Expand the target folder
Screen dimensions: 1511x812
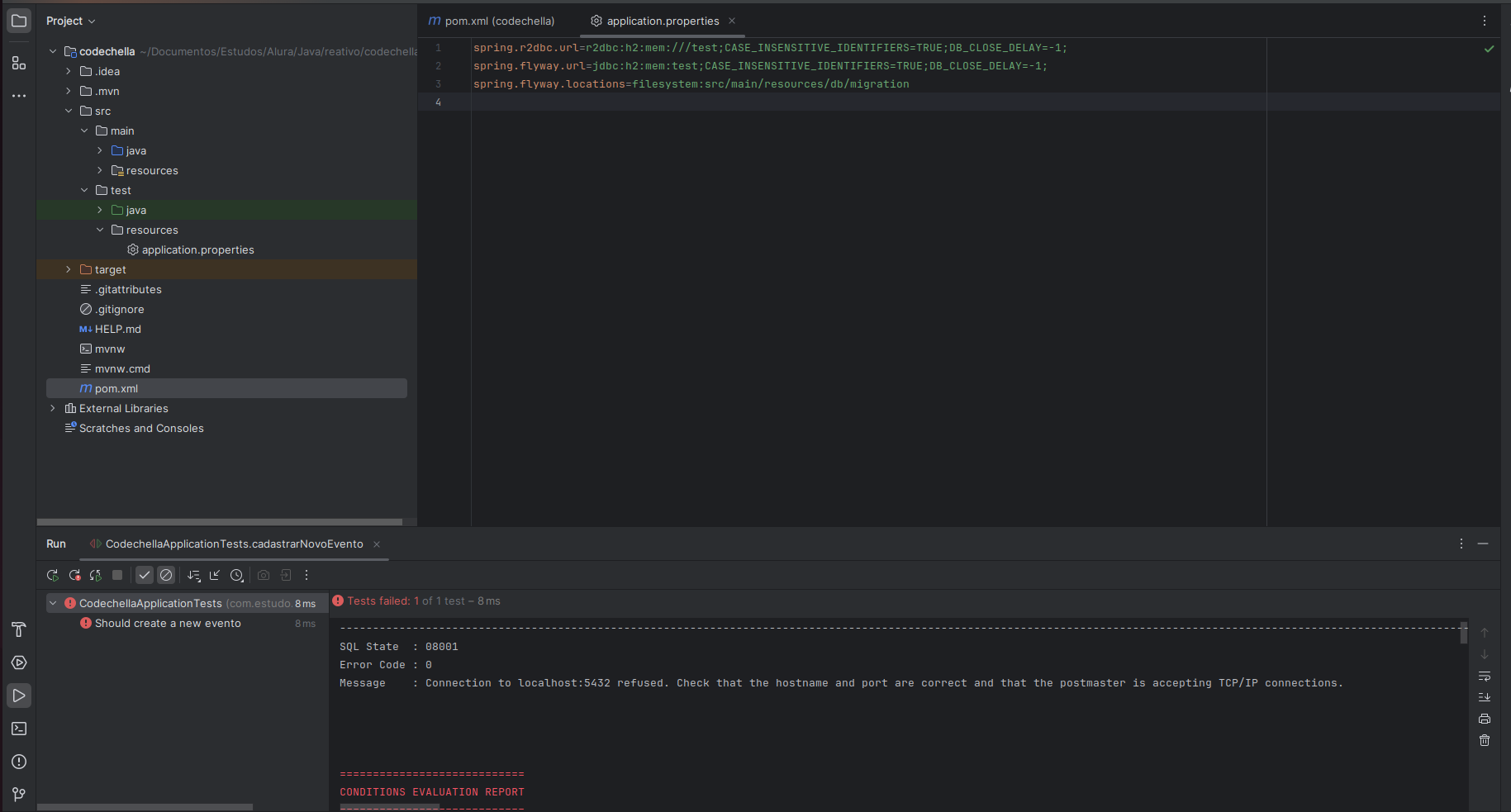pos(69,269)
